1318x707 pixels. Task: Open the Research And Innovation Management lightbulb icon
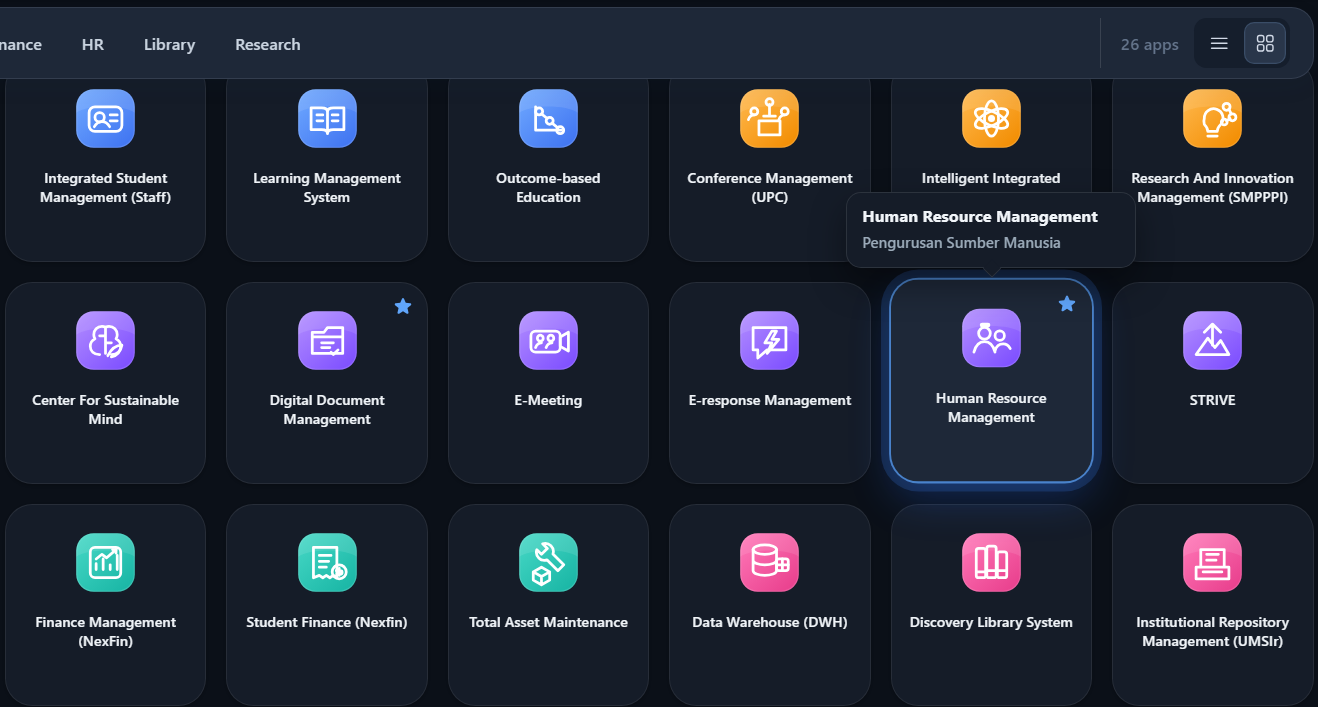pyautogui.click(x=1212, y=118)
